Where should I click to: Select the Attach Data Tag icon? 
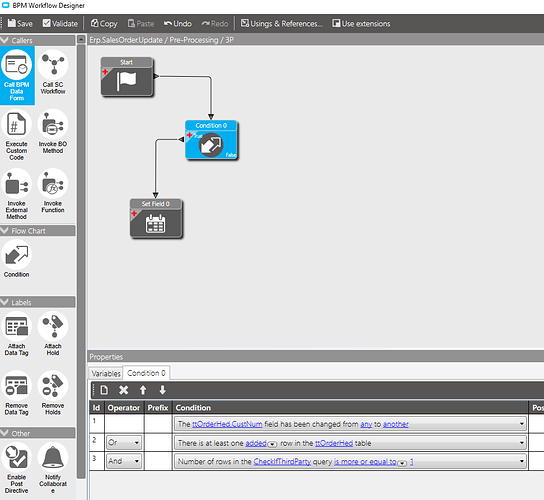click(x=16, y=327)
